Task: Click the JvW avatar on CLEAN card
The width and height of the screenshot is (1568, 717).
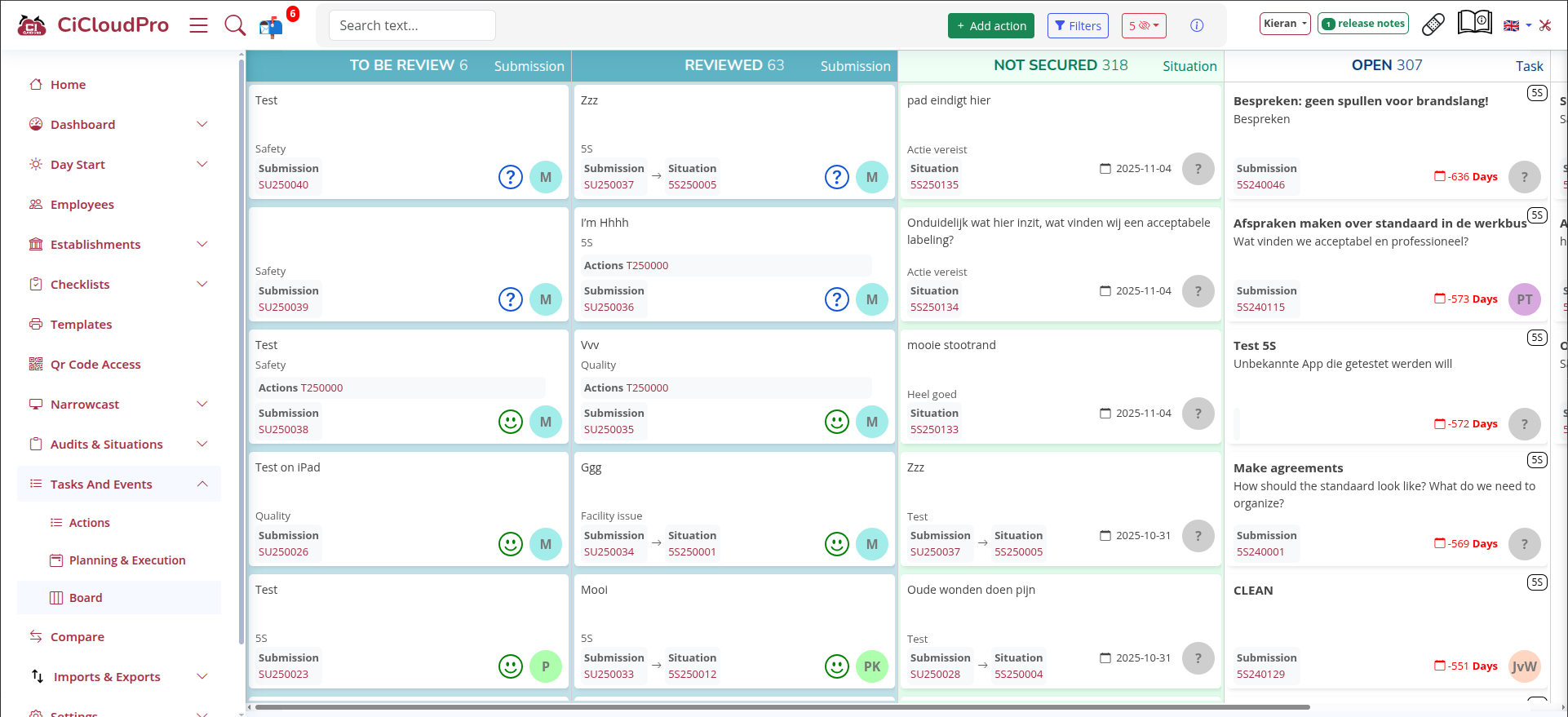Action: (x=1525, y=666)
